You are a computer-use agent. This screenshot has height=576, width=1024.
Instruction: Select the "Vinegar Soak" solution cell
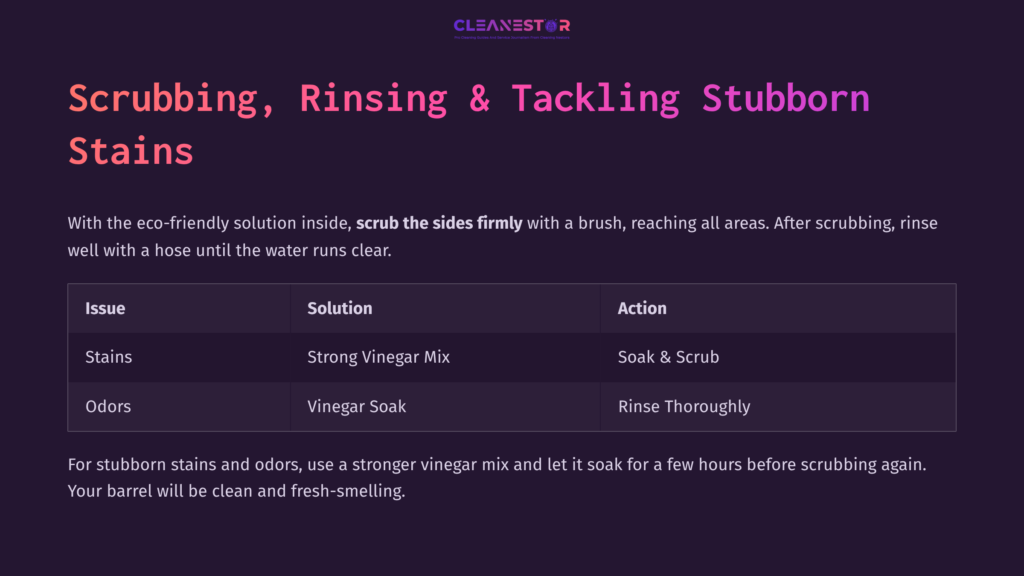(356, 406)
